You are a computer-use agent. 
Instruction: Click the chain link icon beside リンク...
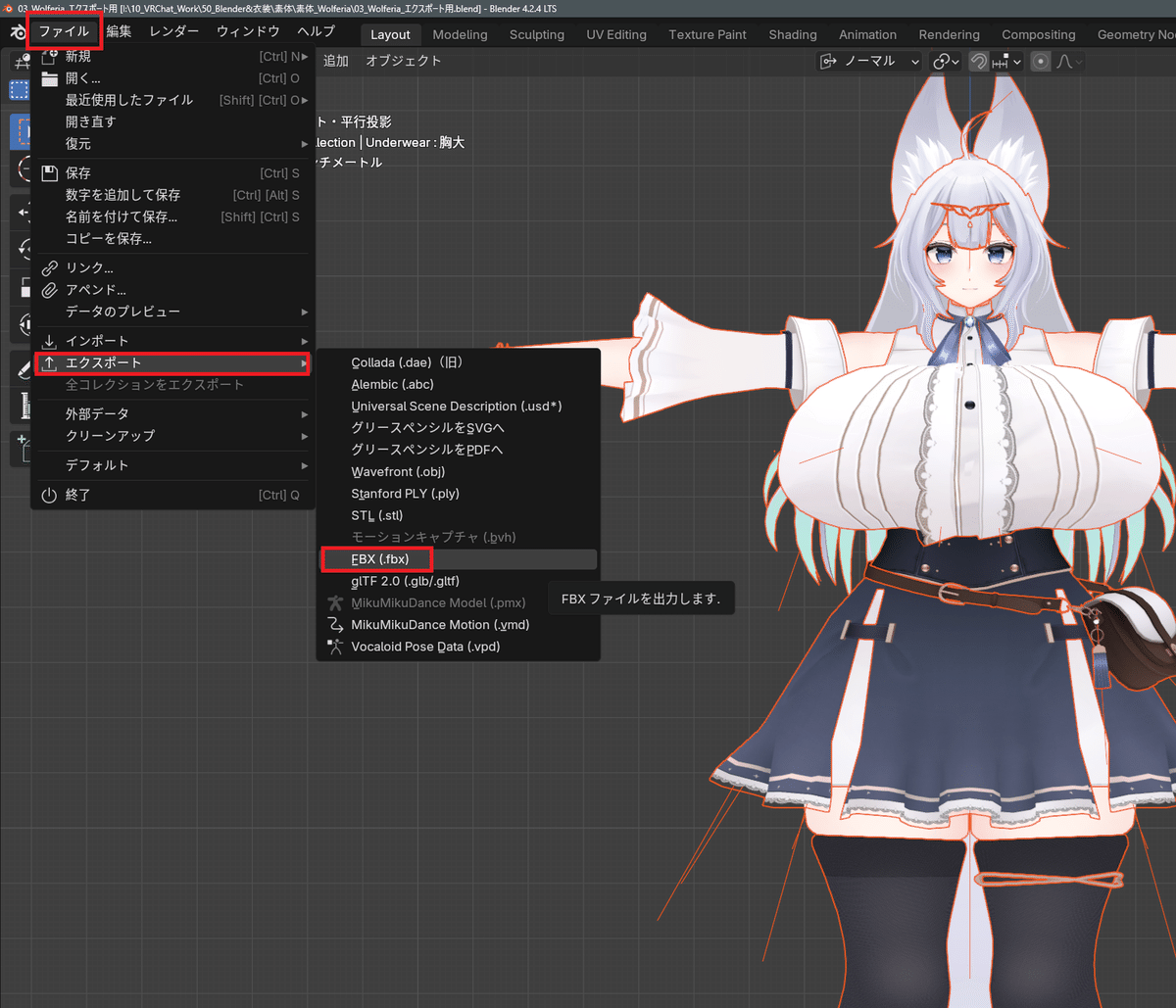49,267
